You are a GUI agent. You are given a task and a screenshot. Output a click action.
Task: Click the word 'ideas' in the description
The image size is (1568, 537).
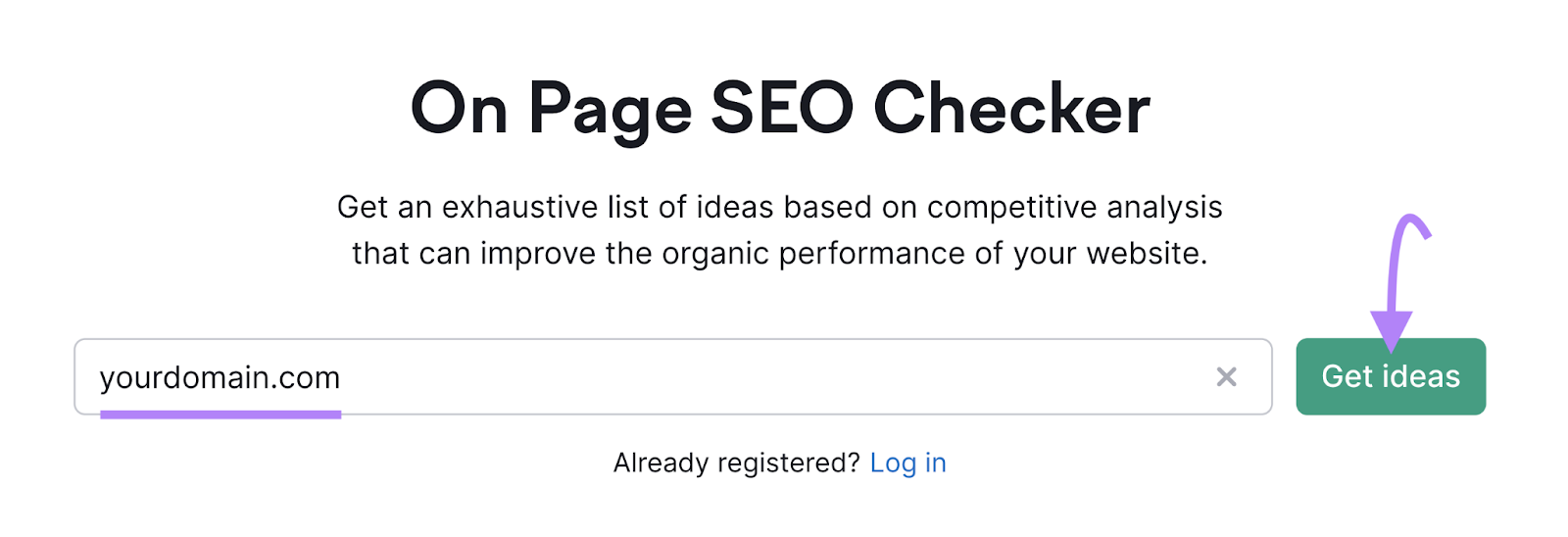coord(735,208)
